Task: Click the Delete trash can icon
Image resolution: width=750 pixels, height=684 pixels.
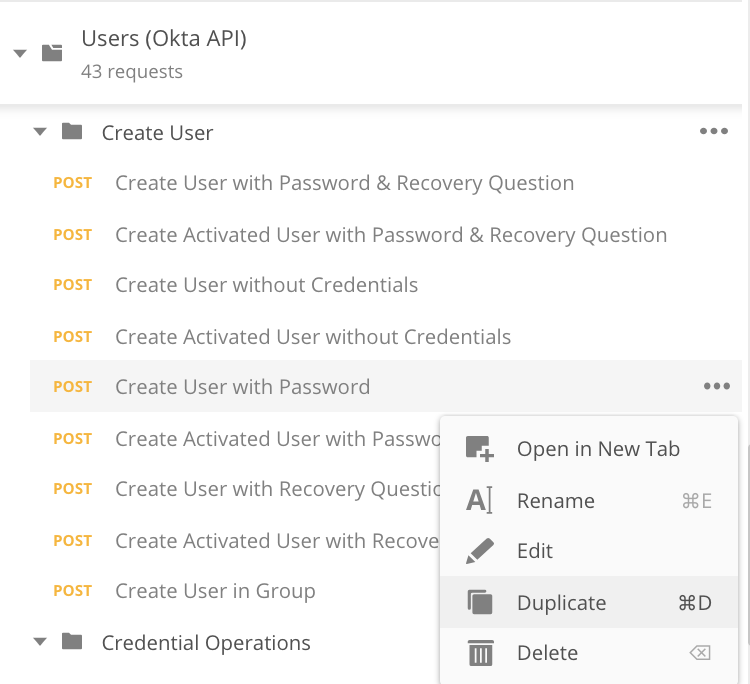Action: point(480,653)
